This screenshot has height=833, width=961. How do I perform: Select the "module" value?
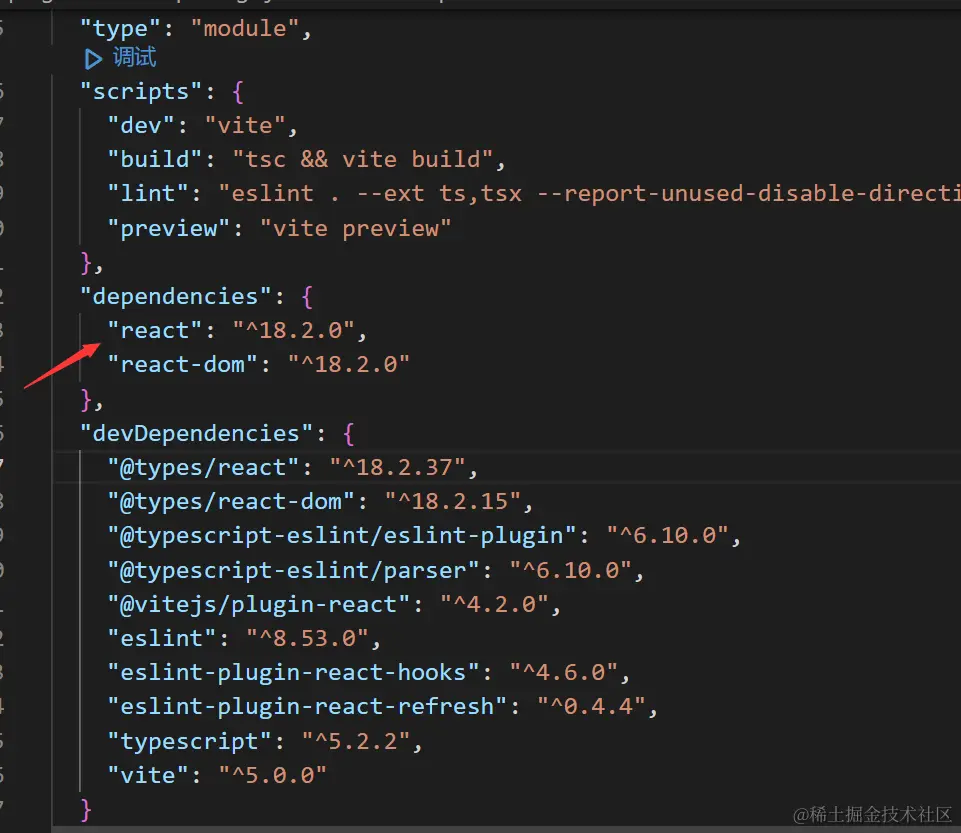[x=245, y=28]
